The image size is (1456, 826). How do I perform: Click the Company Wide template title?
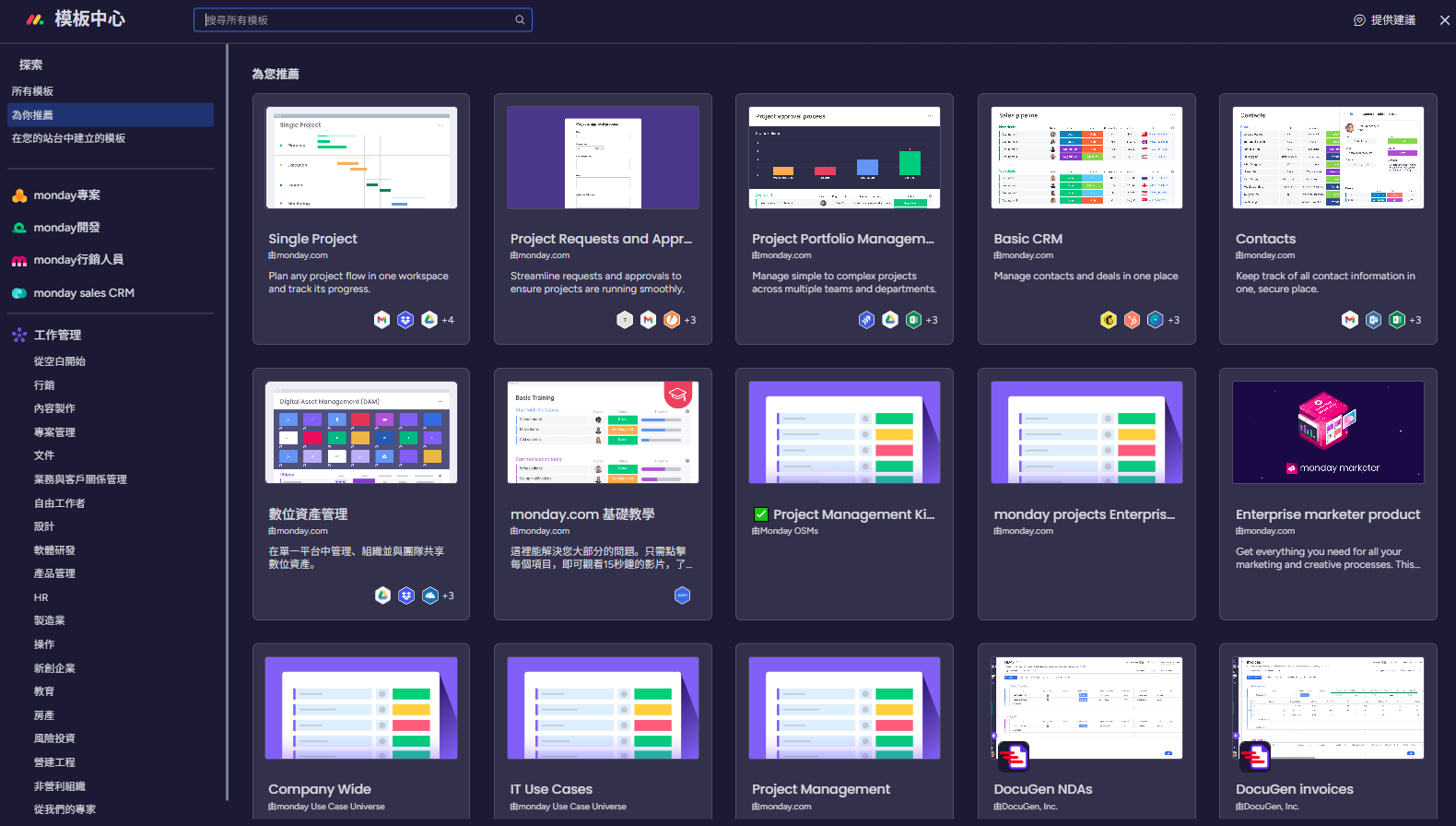[x=320, y=789]
